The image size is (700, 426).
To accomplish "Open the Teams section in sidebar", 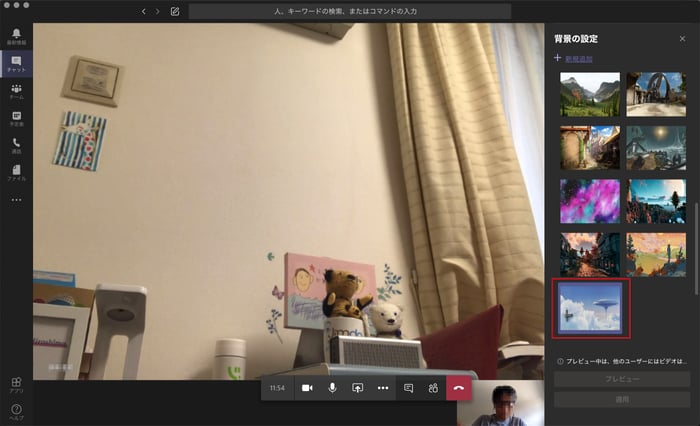I will tap(16, 91).
